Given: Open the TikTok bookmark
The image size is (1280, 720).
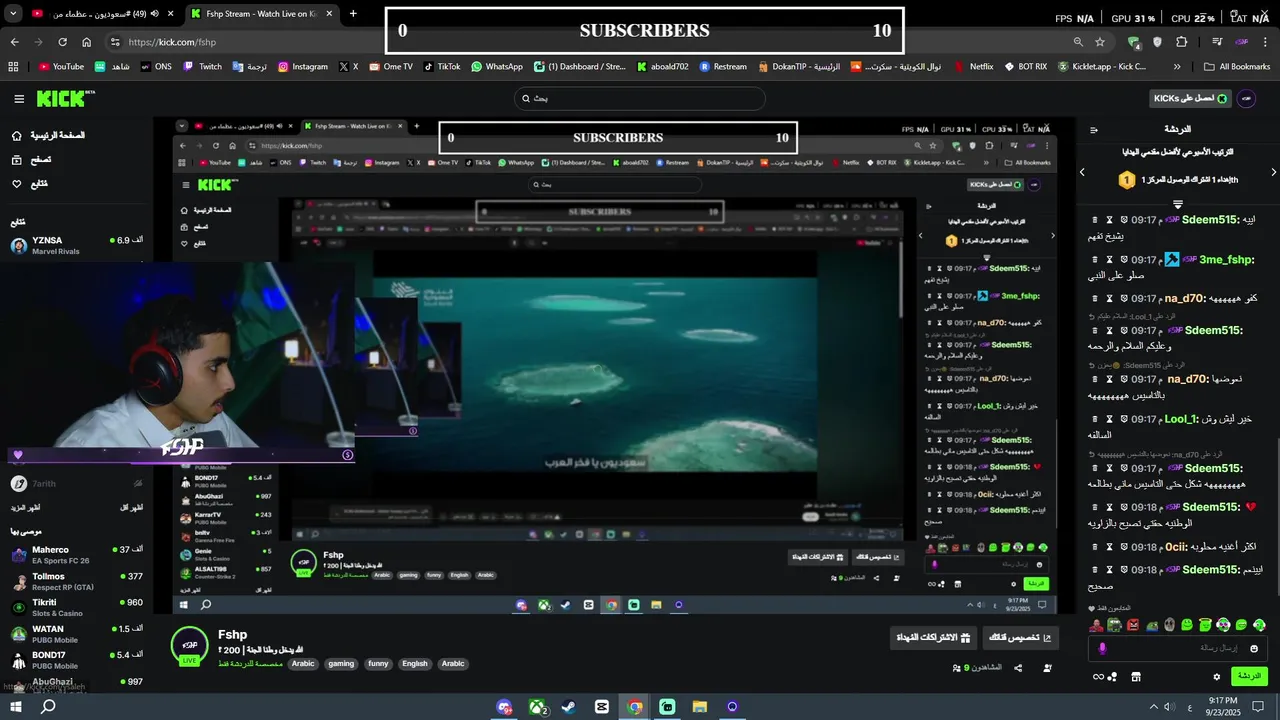Looking at the screenshot, I should [x=442, y=67].
